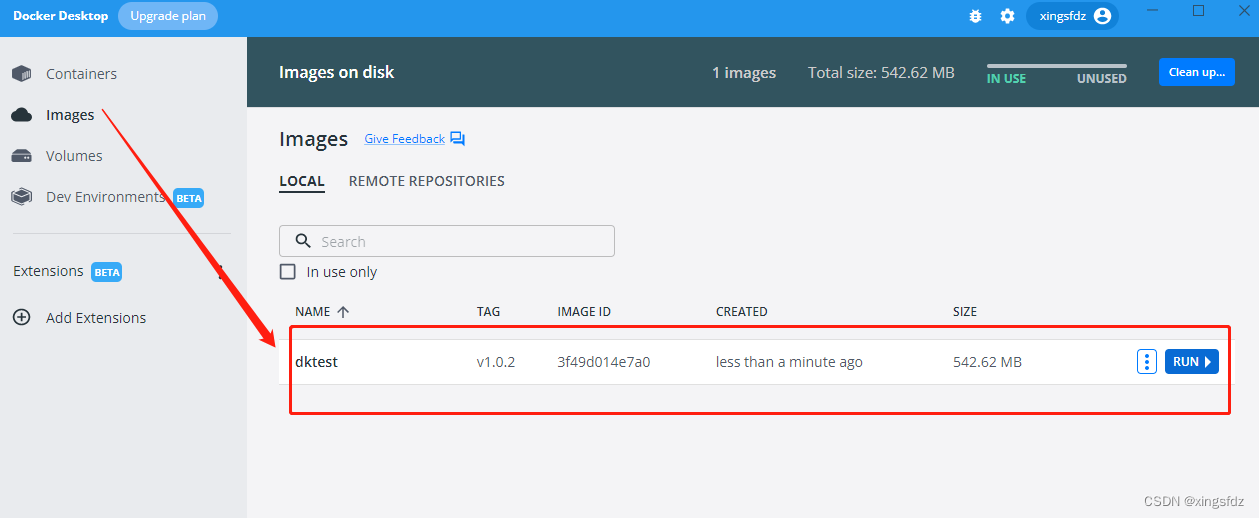Click the Total size text in header
The height and width of the screenshot is (518, 1259).
(881, 73)
